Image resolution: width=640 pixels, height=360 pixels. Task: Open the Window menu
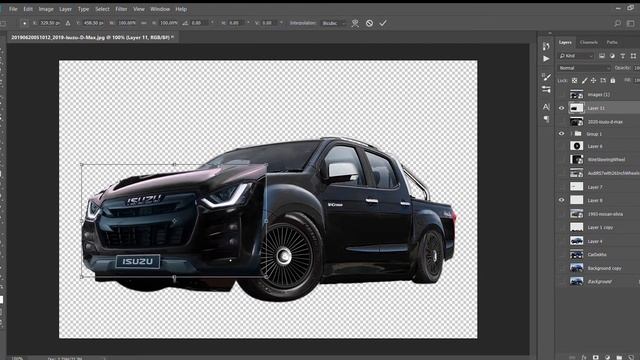[160, 9]
